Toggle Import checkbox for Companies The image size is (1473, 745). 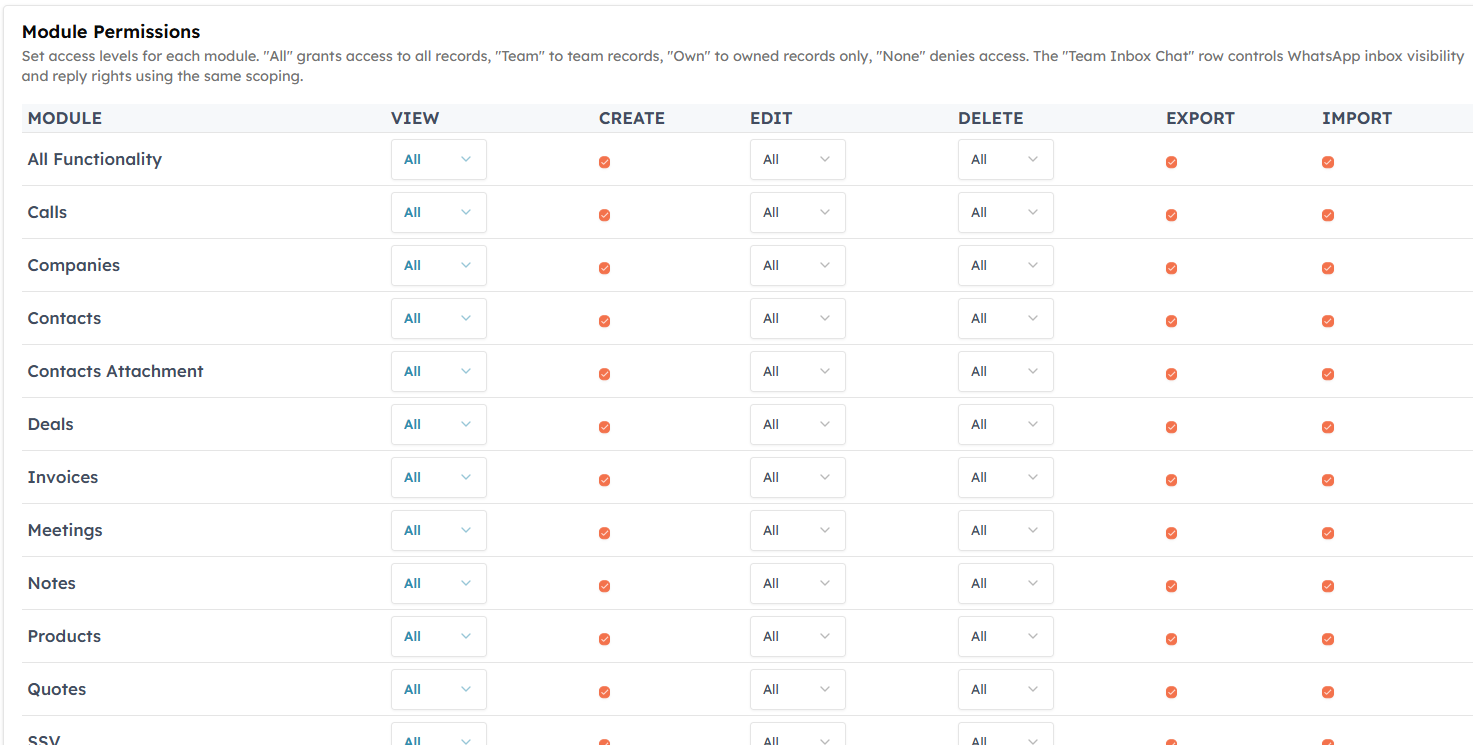(1328, 268)
